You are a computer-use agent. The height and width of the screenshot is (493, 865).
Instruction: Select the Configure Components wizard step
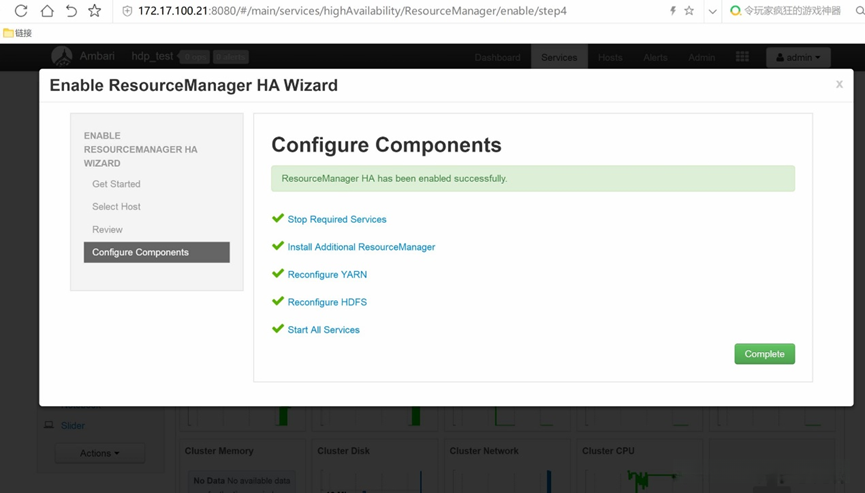point(156,252)
